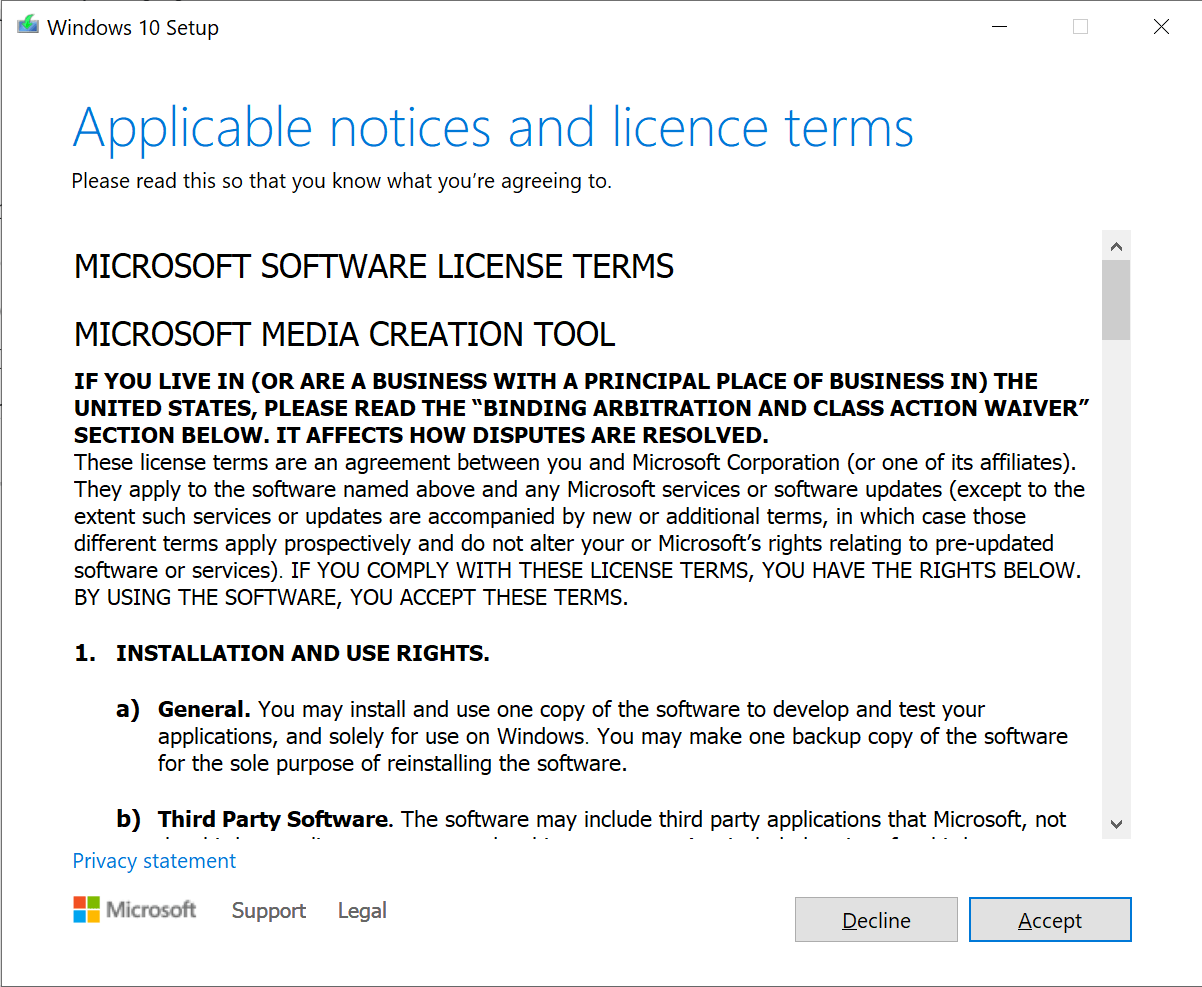This screenshot has width=1202, height=987.
Task: Accept the licence terms
Action: (x=1050, y=920)
